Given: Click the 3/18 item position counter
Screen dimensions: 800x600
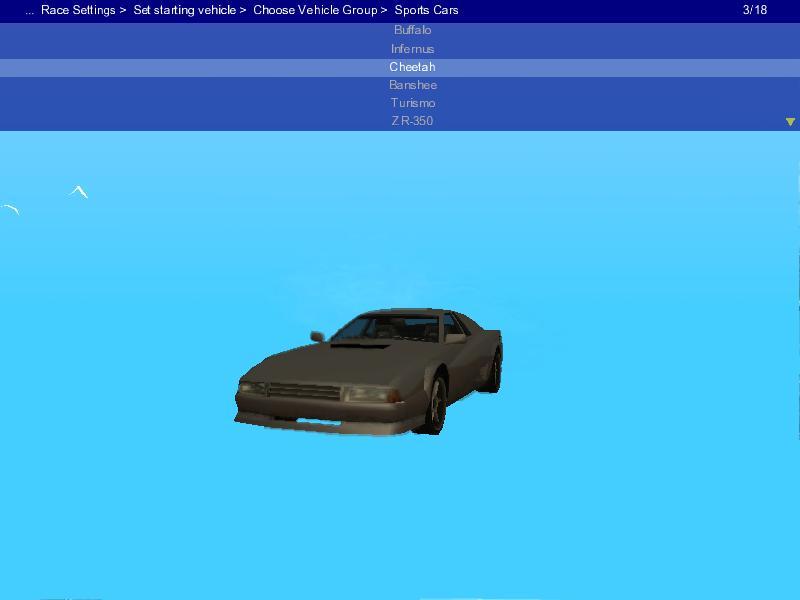Looking at the screenshot, I should click(755, 10).
